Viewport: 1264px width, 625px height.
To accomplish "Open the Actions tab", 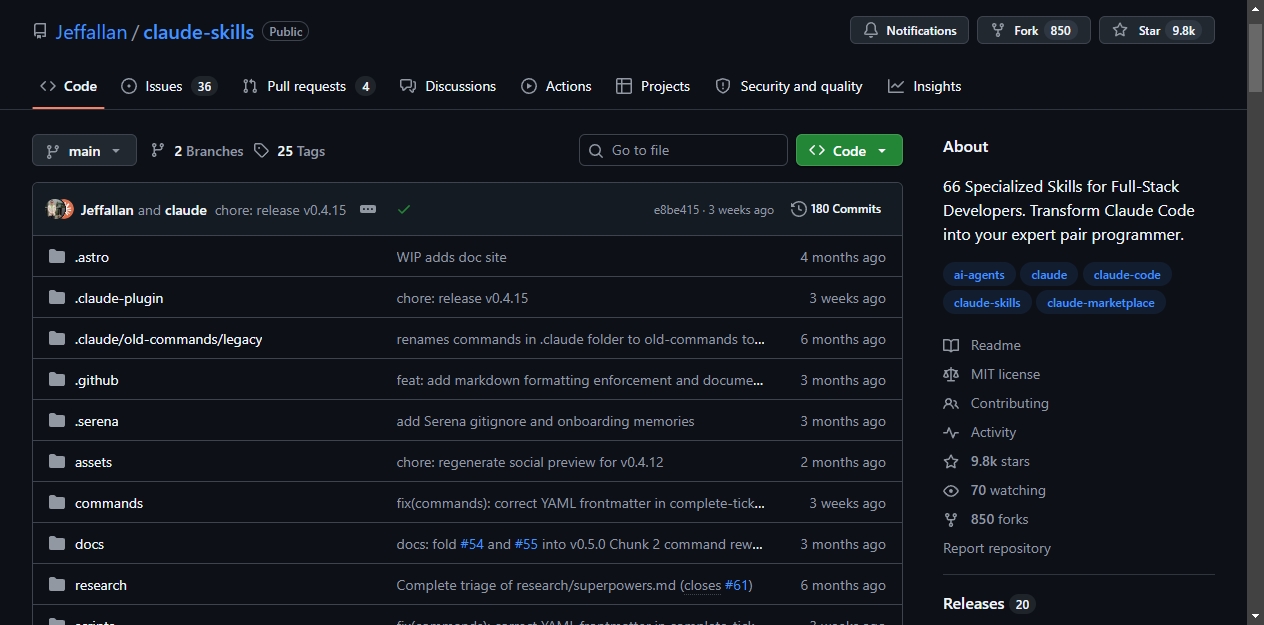I will click(x=556, y=86).
